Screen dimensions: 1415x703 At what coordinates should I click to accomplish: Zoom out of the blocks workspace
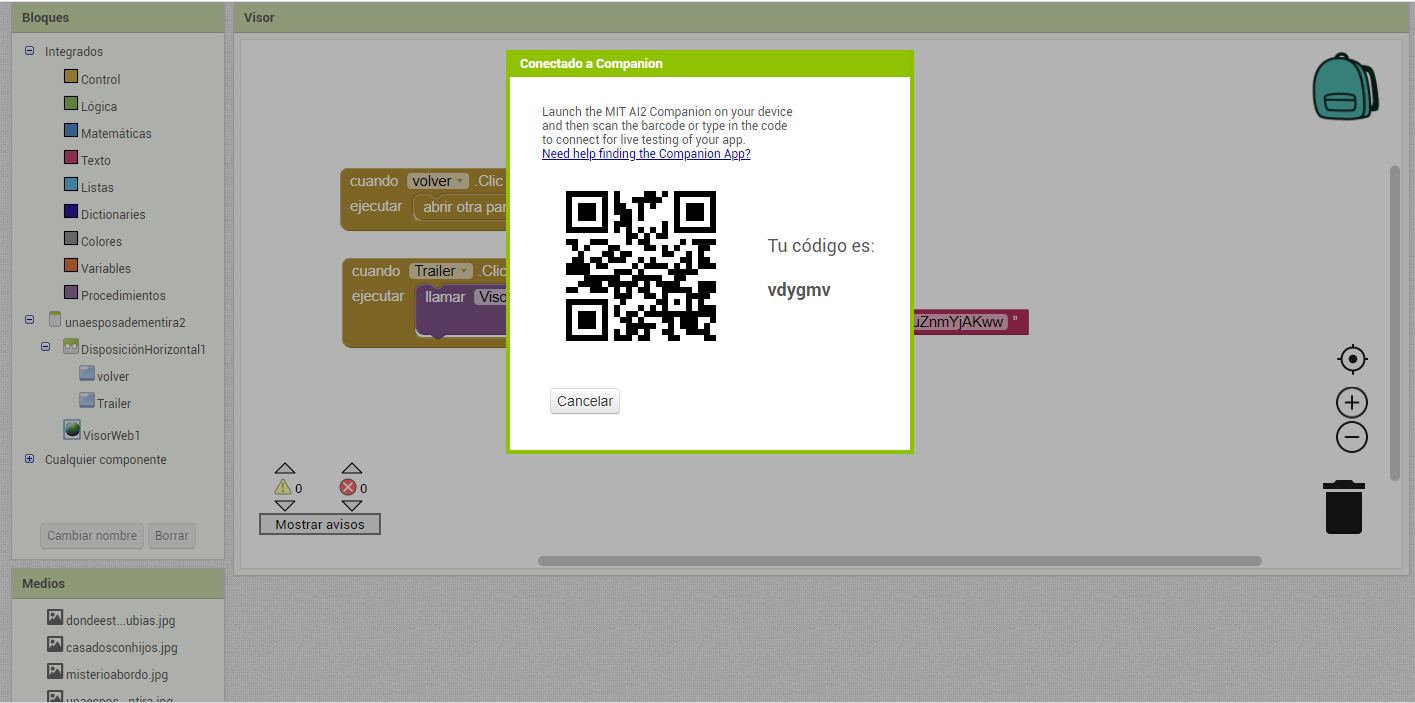pos(1352,437)
